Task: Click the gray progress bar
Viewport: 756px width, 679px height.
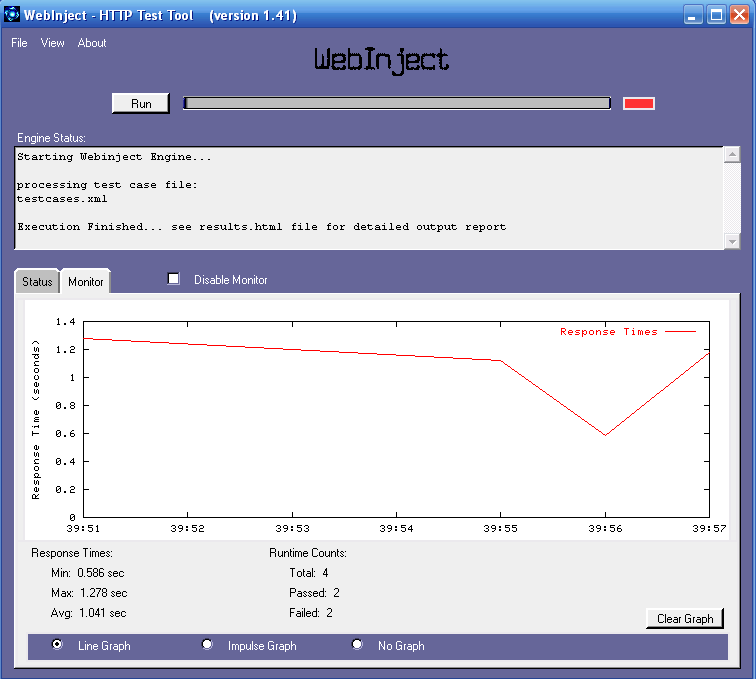Action: click(397, 103)
